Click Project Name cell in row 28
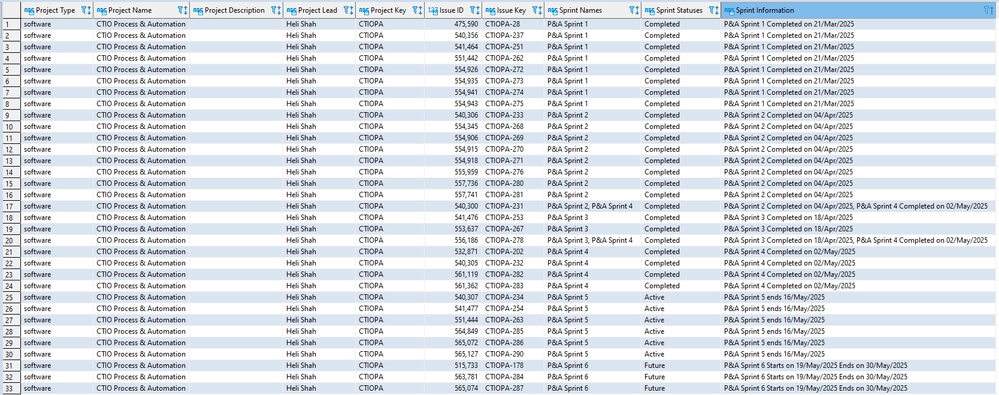The width and height of the screenshot is (999, 395). pyautogui.click(x=141, y=331)
